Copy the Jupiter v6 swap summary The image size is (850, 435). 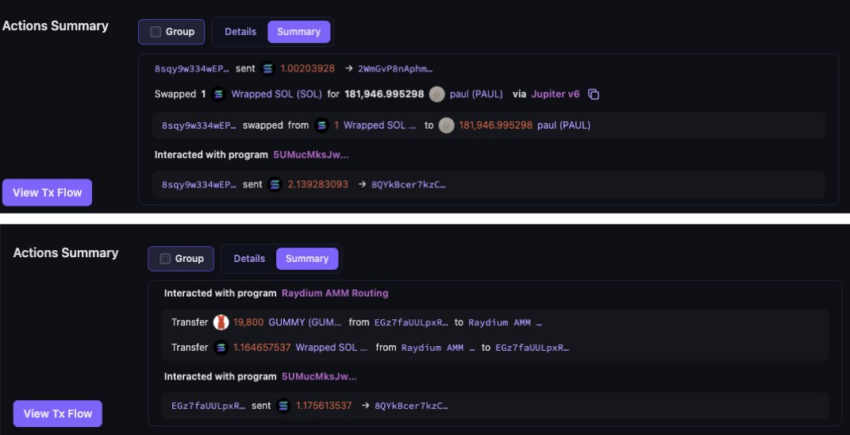tap(594, 94)
